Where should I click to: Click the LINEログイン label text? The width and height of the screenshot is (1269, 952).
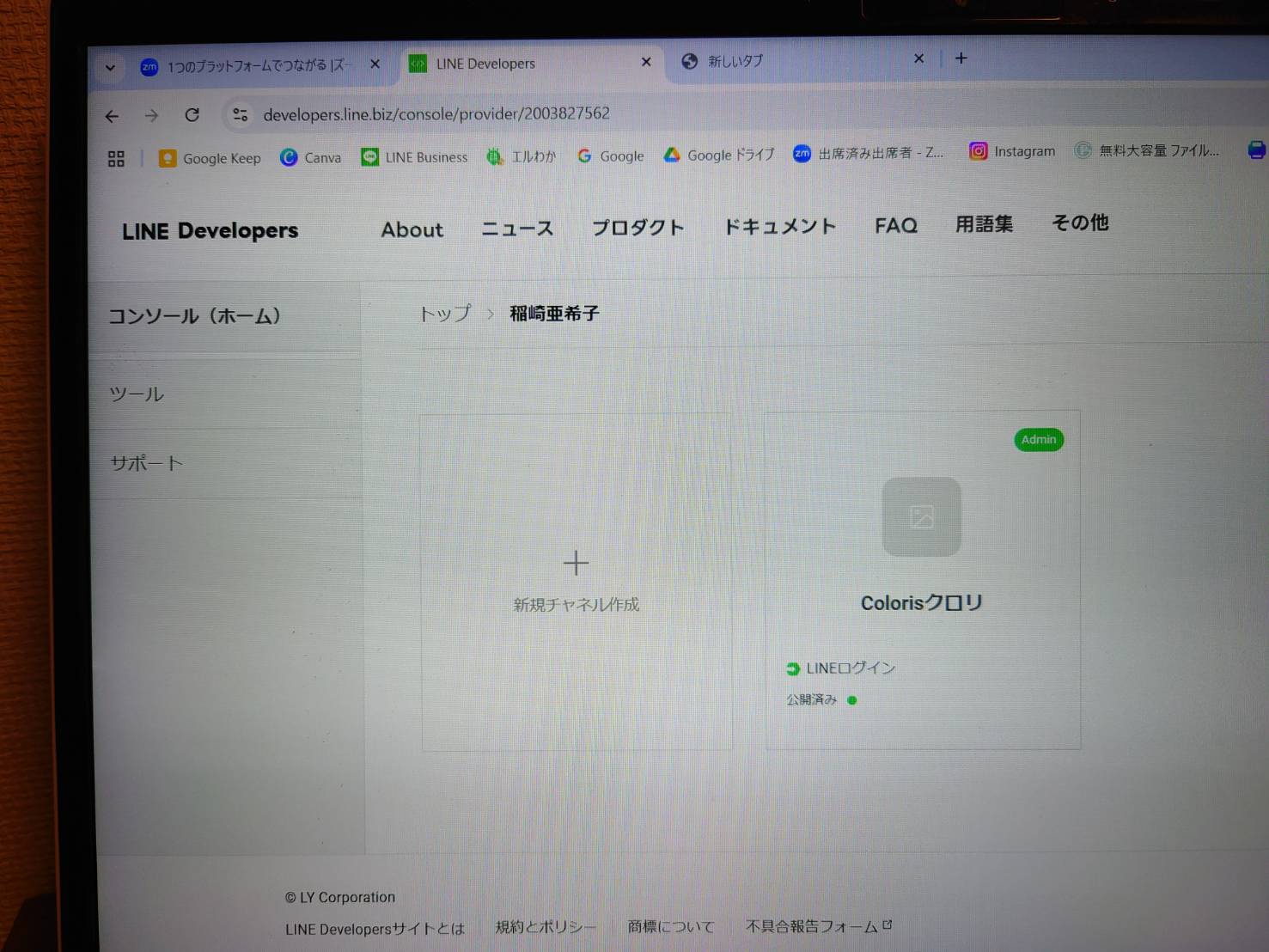coord(851,668)
